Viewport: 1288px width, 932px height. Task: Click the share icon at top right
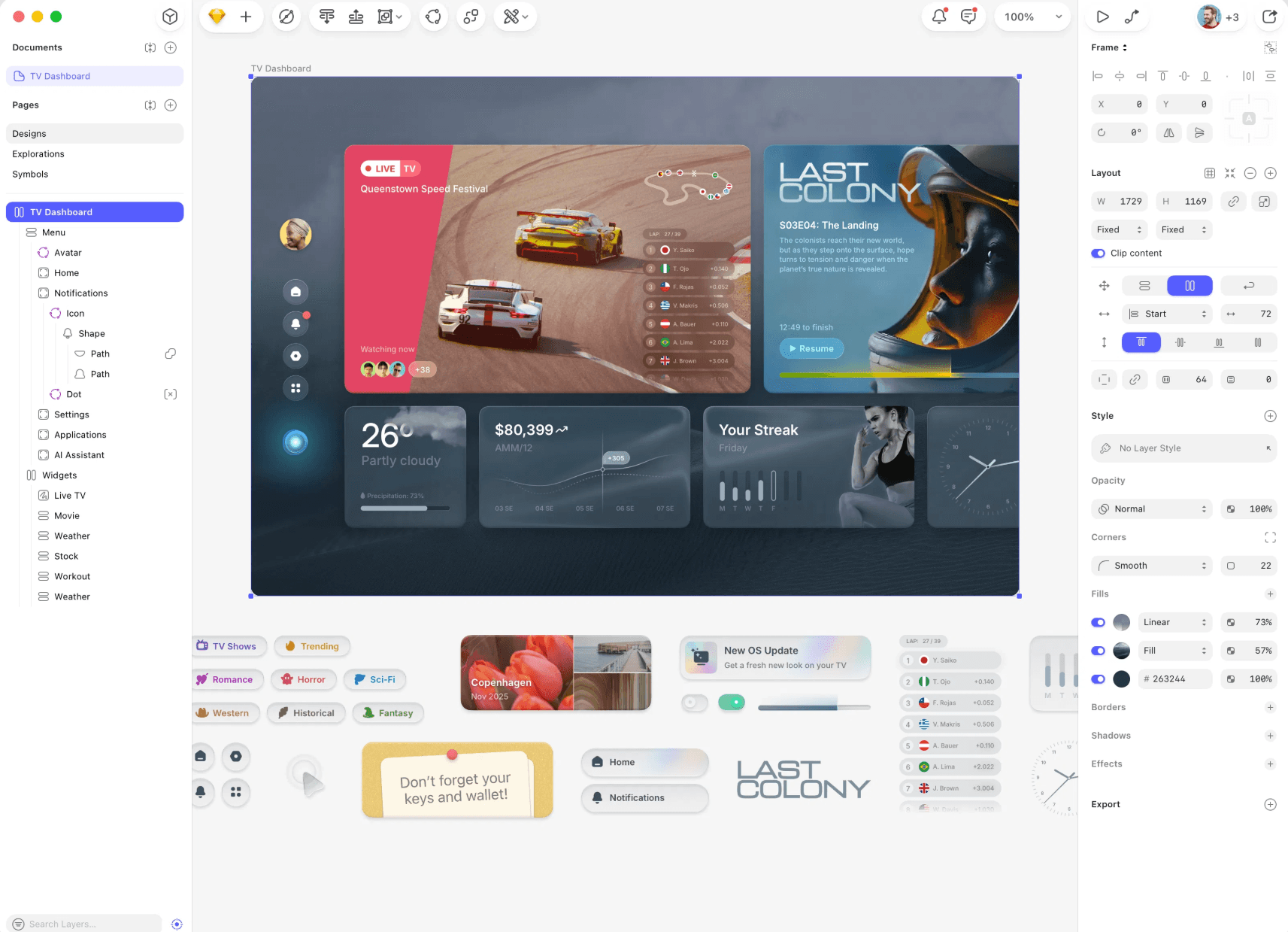(1268, 17)
